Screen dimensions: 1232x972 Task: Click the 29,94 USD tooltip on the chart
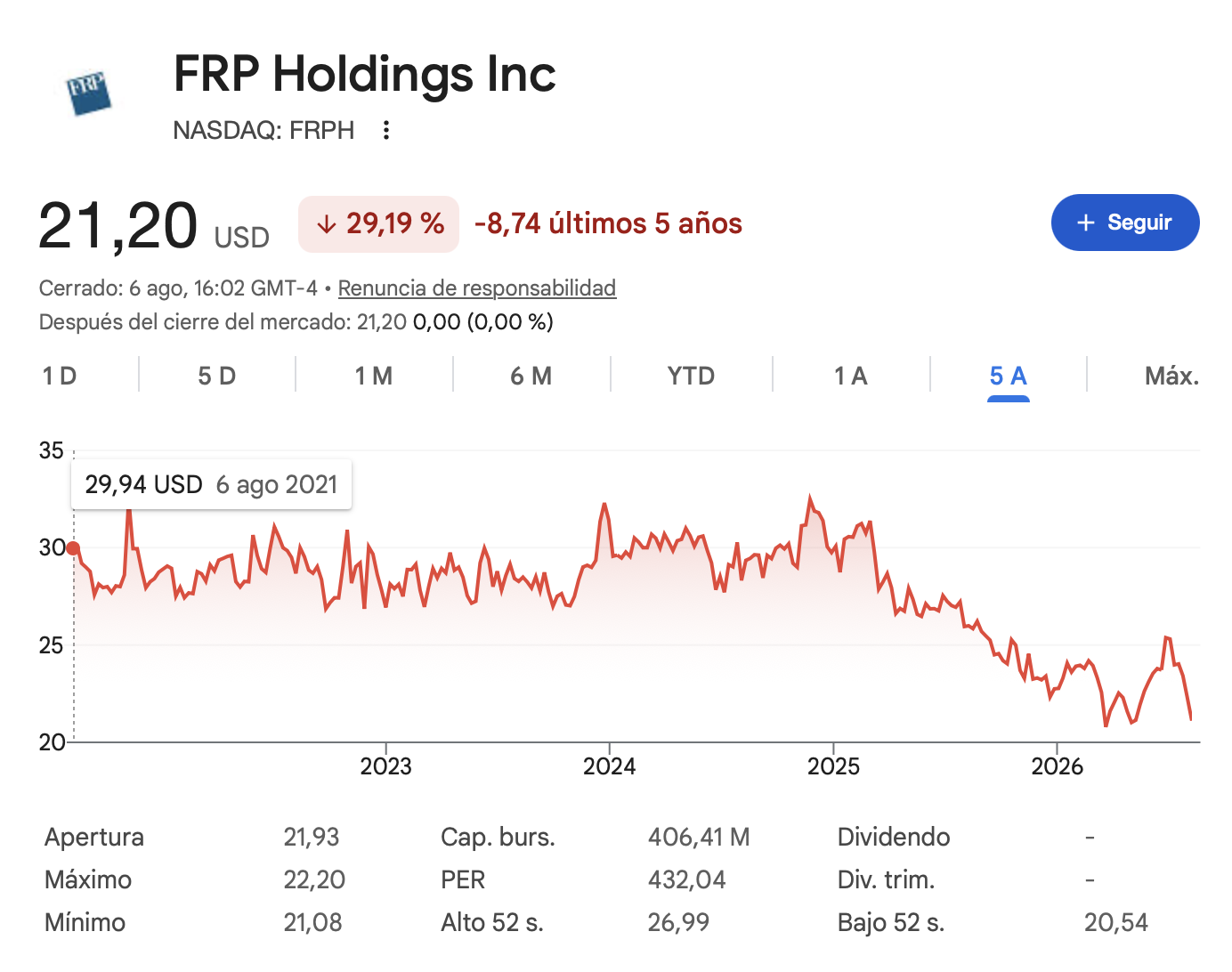(211, 484)
